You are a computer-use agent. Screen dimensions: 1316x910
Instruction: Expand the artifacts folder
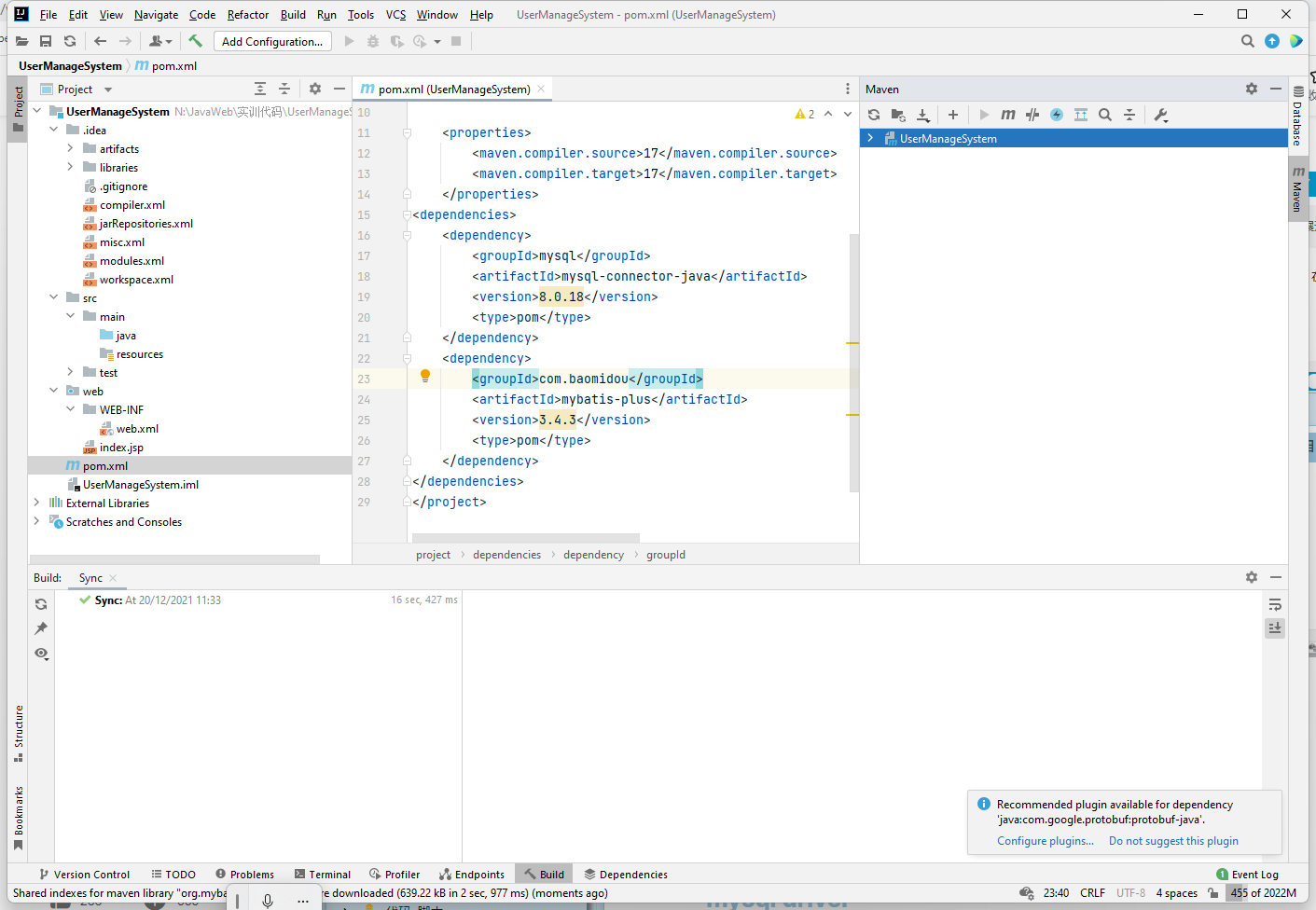coord(70,148)
